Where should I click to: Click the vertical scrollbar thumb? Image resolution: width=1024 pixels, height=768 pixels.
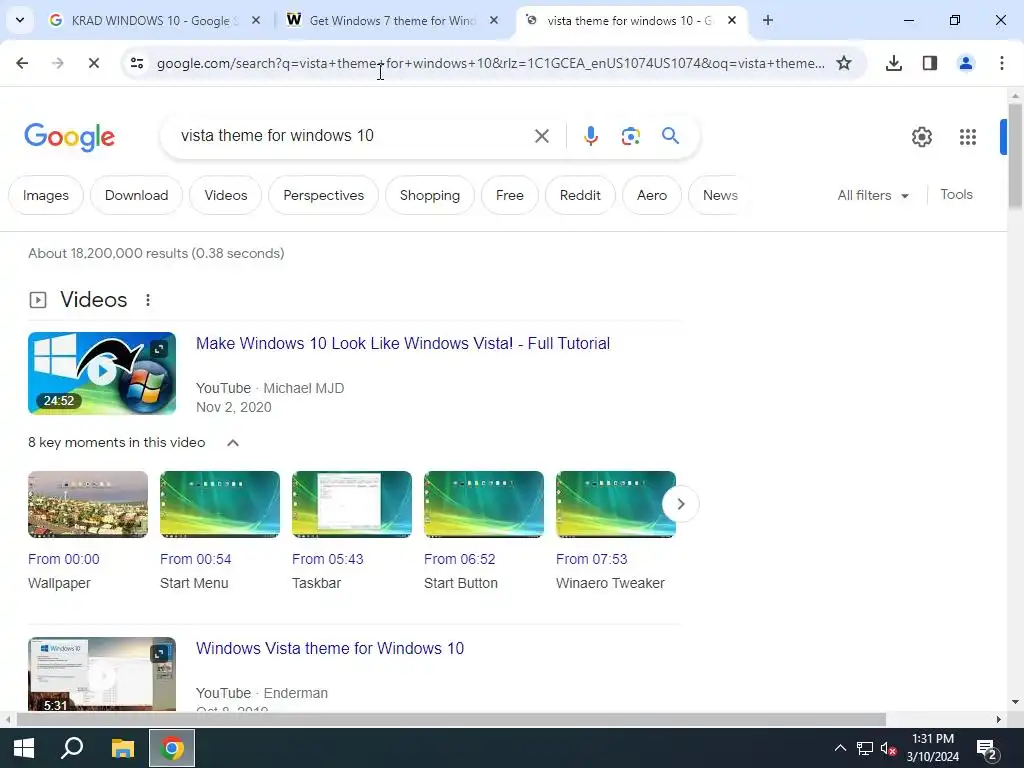[x=1015, y=157]
